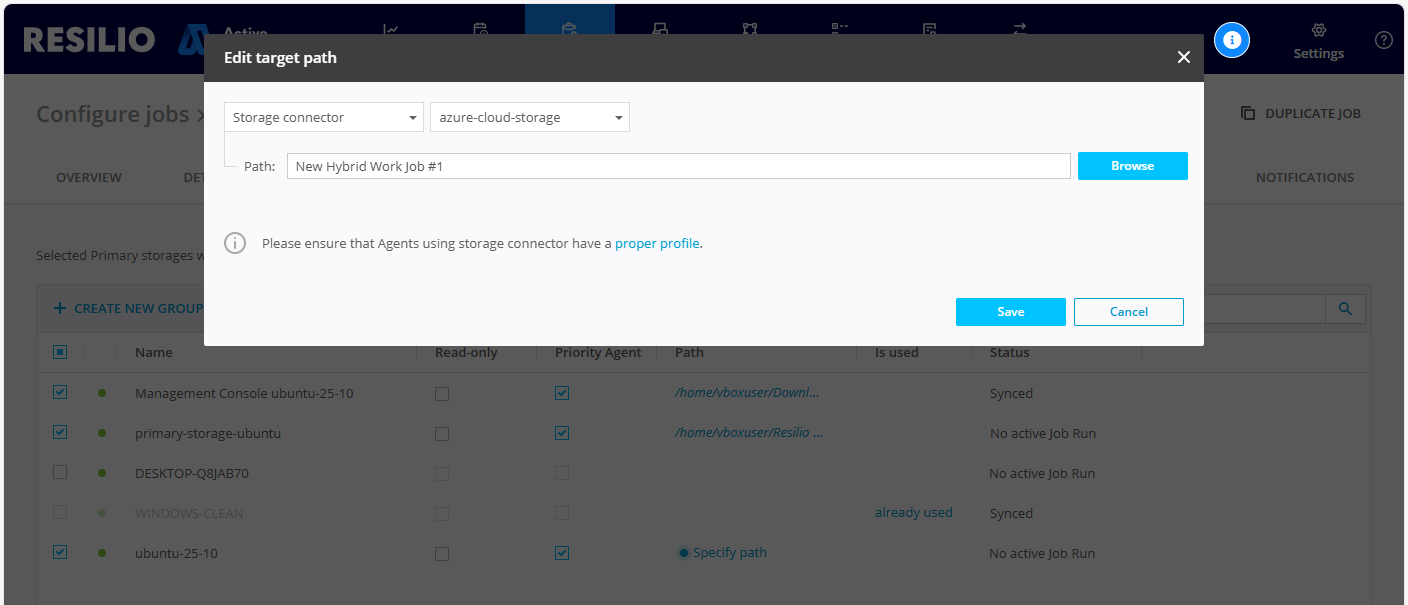This screenshot has height=605, width=1408.
Task: Uncheck the primary-storage-ubuntu row checkbox
Action: click(60, 433)
